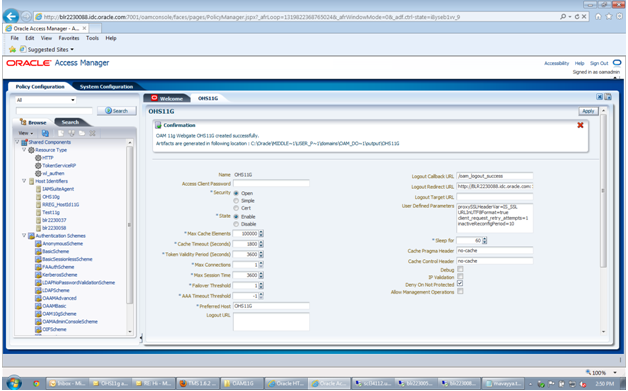This screenshot has width=628, height=391.
Task: Click the refresh icon in address bar
Action: (577, 16)
